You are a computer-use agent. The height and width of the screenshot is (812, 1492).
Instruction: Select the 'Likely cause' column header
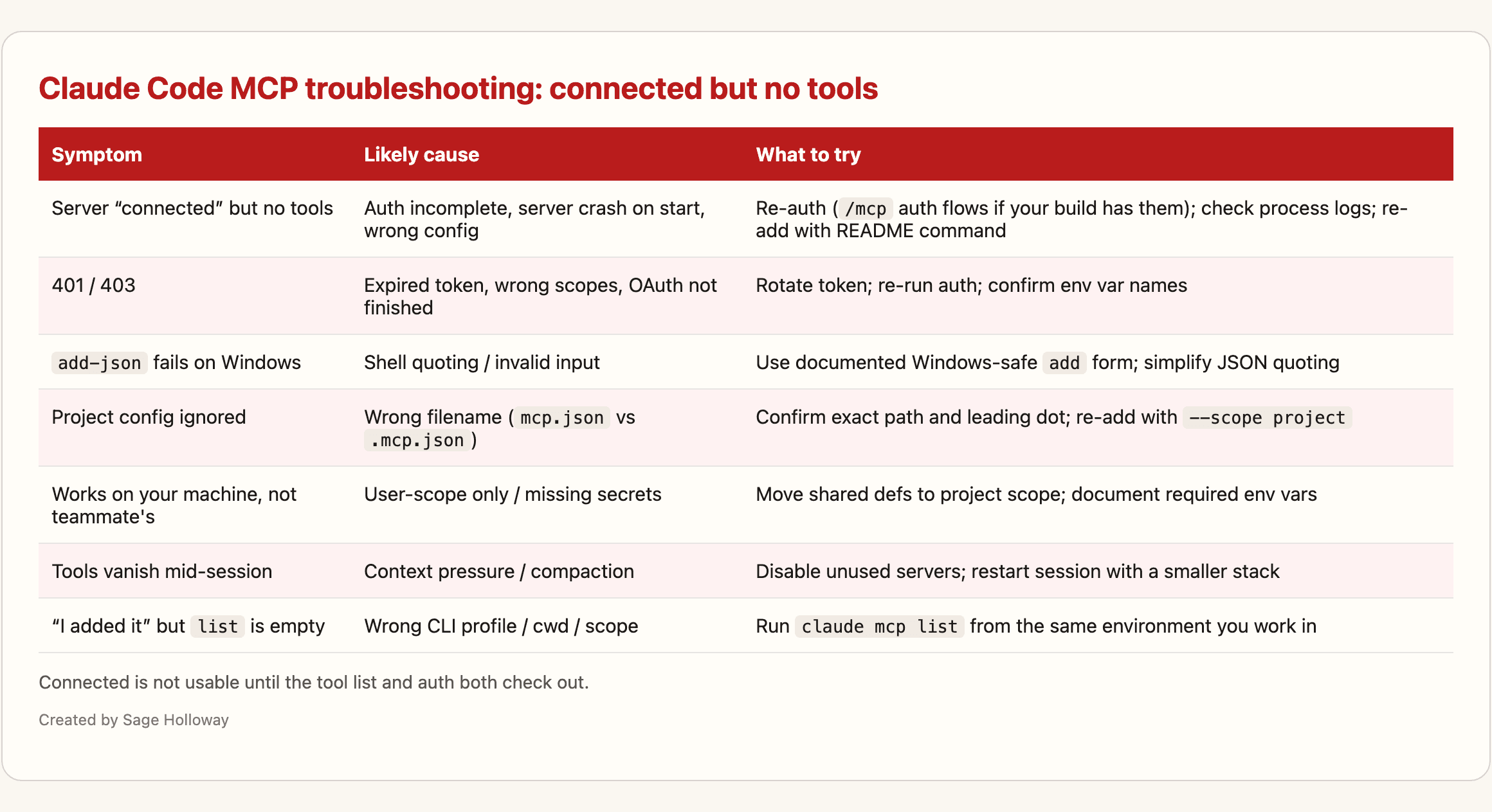(421, 154)
